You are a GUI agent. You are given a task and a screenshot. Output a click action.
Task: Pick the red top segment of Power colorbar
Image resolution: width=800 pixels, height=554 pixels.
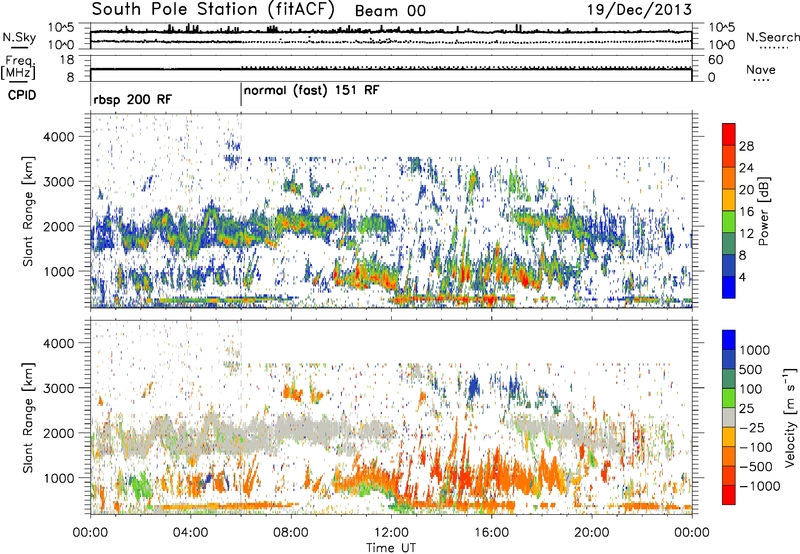[729, 134]
